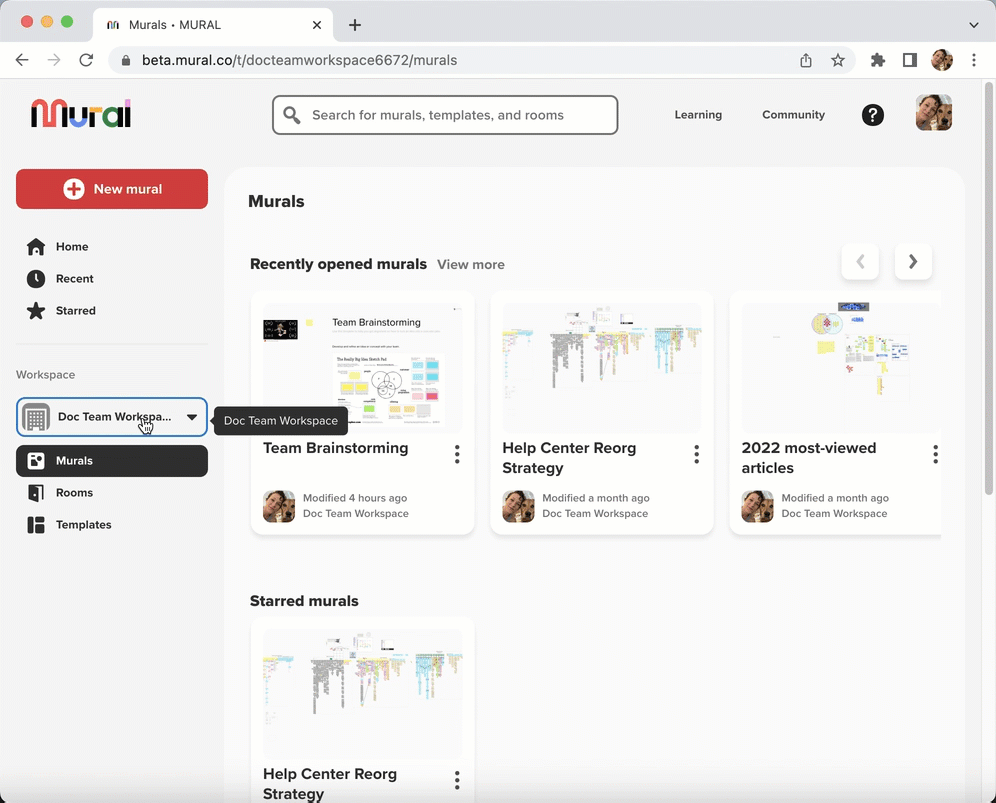Click the Home item in the sidebar
The width and height of the screenshot is (996, 803).
[x=72, y=247]
